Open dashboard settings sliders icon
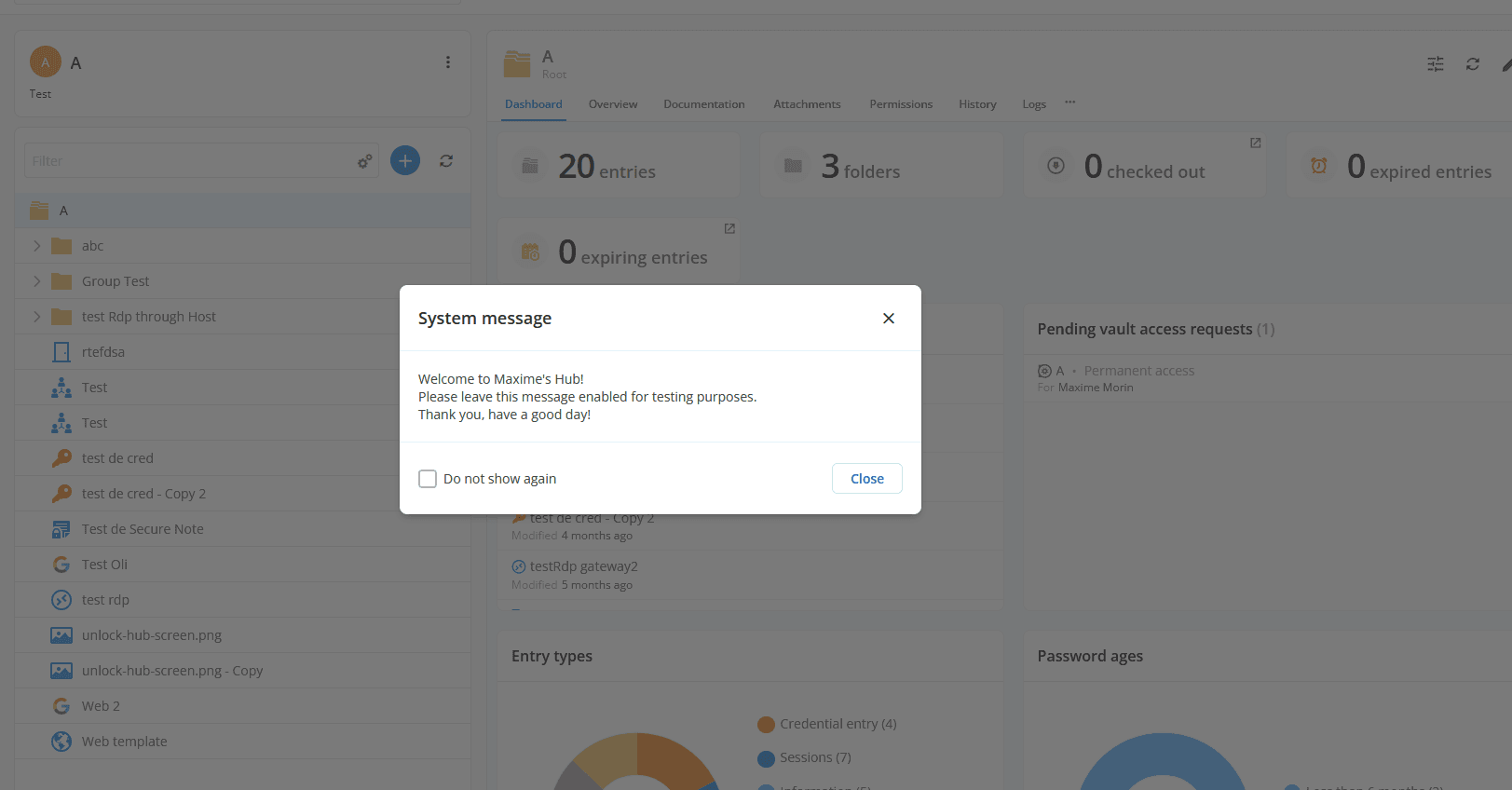 (x=1436, y=64)
